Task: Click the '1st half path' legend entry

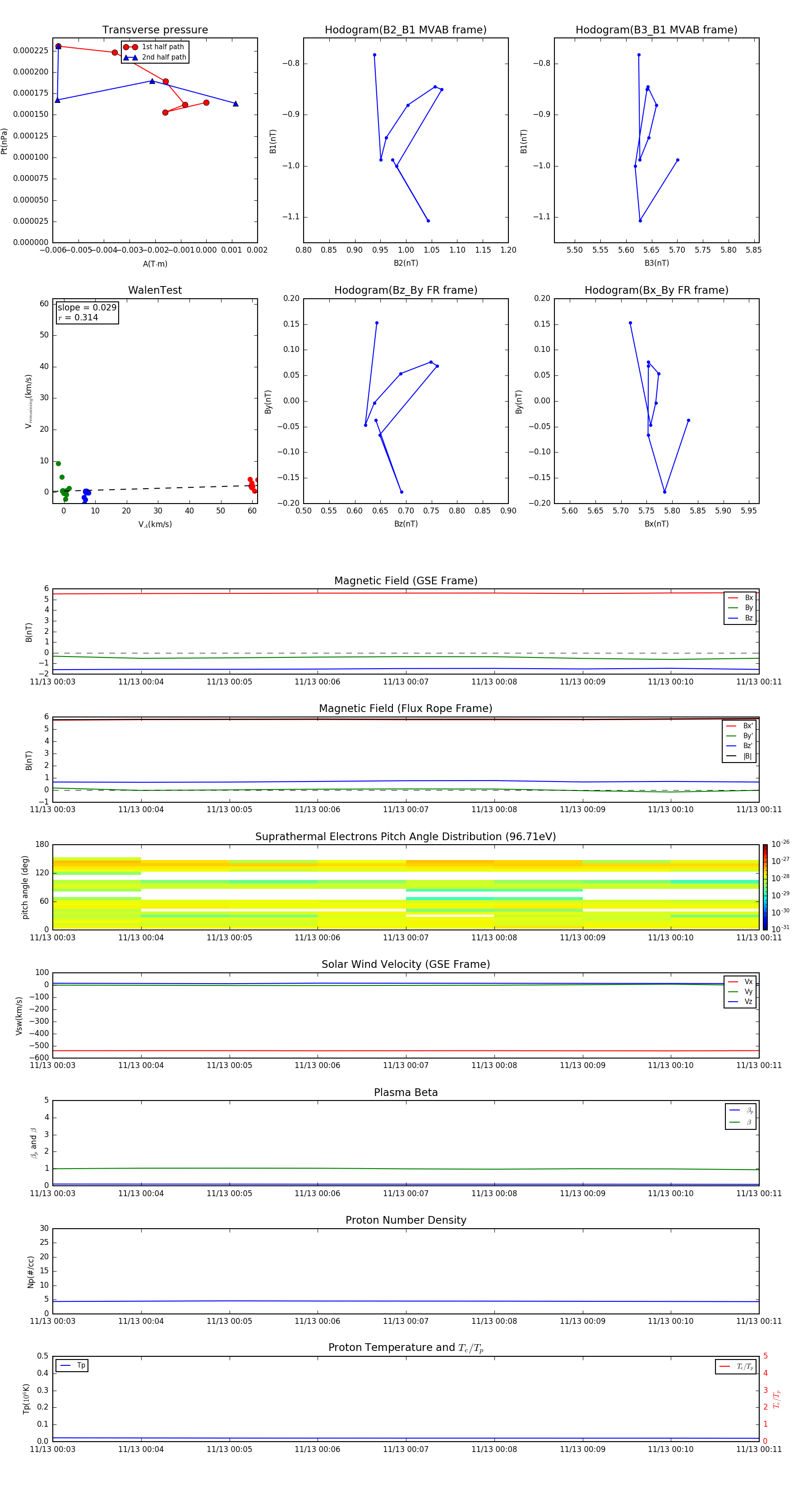Action: (x=154, y=47)
